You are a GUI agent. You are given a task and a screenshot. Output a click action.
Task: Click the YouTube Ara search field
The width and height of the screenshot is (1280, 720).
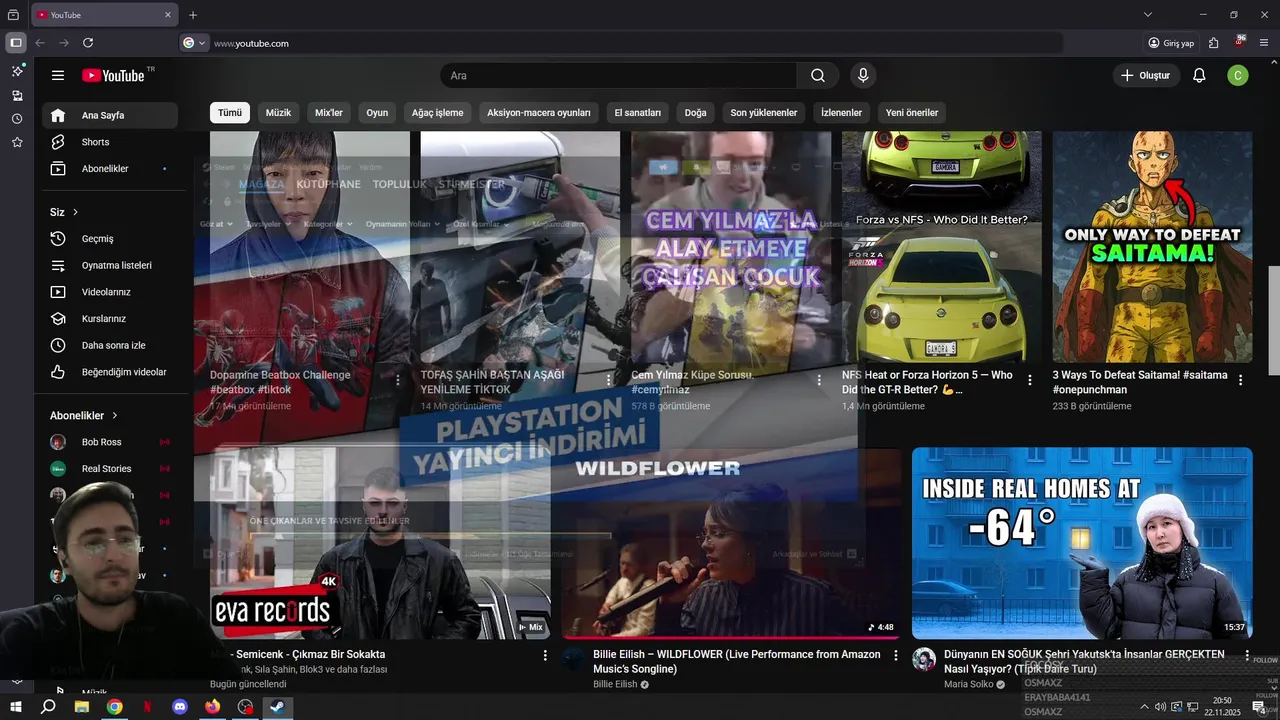click(618, 76)
